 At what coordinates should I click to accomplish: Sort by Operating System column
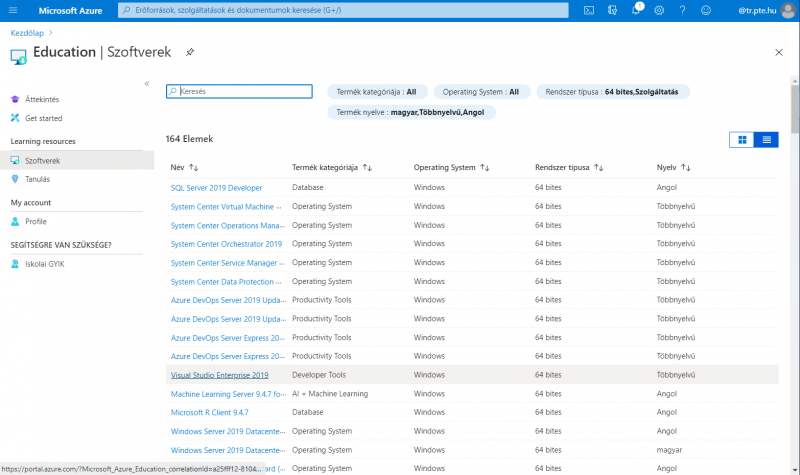point(452,167)
